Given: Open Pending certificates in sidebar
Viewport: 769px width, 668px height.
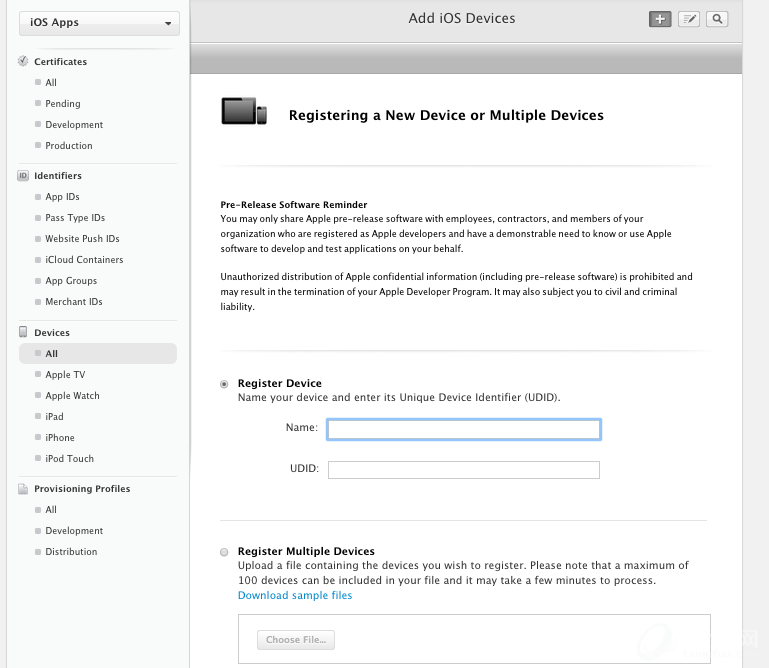Looking at the screenshot, I should pyautogui.click(x=62, y=104).
